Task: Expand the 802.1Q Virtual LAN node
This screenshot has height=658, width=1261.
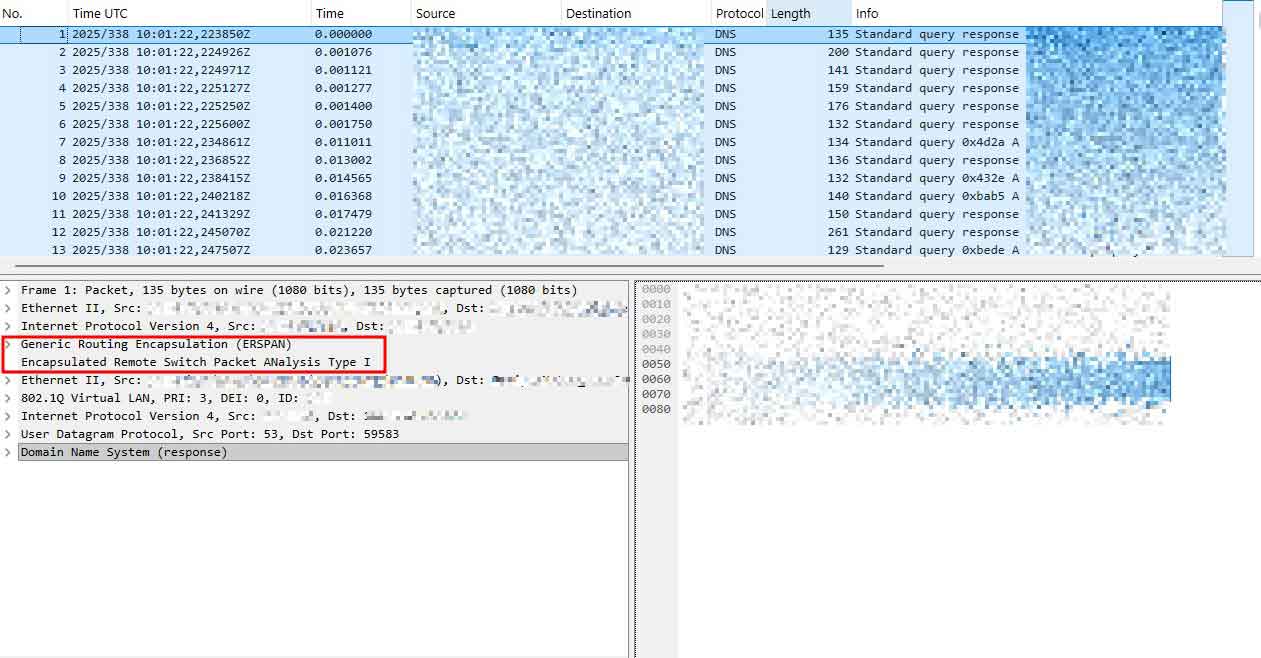Action: [8, 398]
